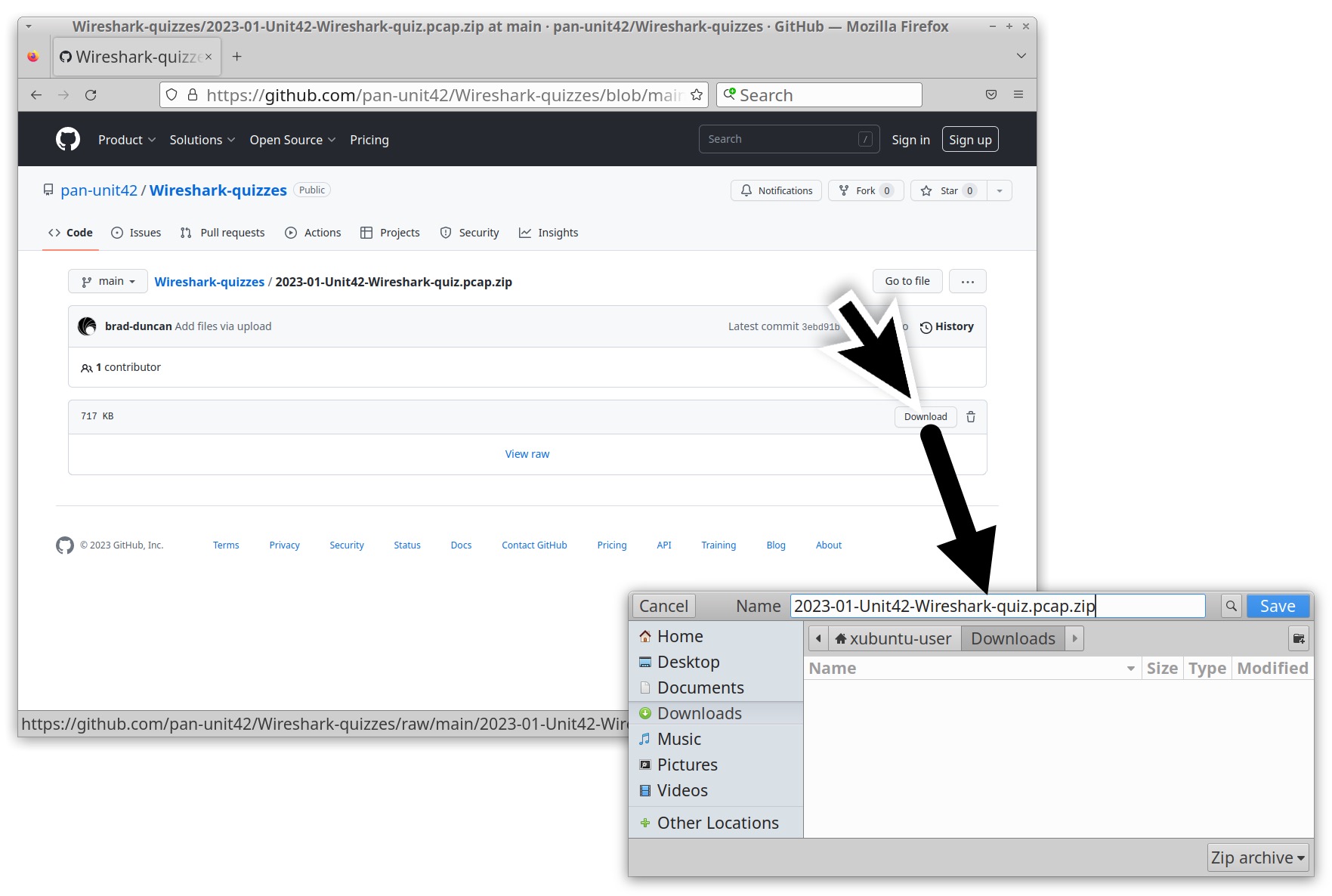This screenshot has width=1332, height=896.
Task: Click the Pocket save icon
Action: (991, 94)
